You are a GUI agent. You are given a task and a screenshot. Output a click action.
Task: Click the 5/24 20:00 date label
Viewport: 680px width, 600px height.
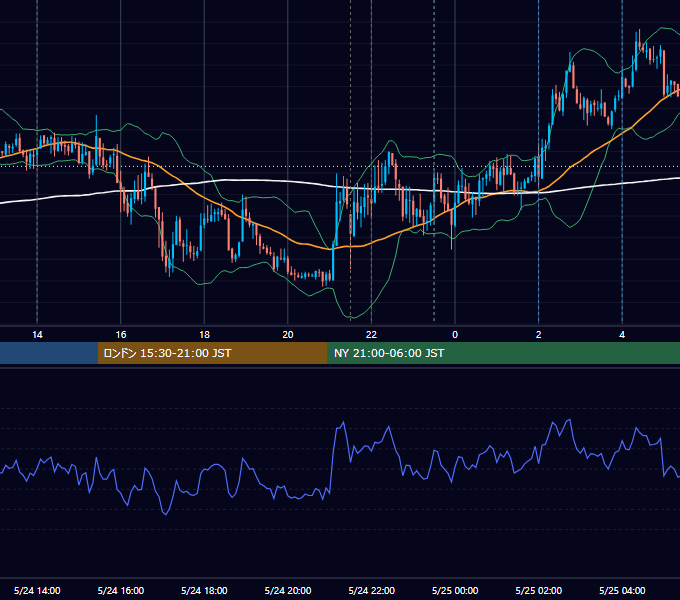click(x=288, y=590)
